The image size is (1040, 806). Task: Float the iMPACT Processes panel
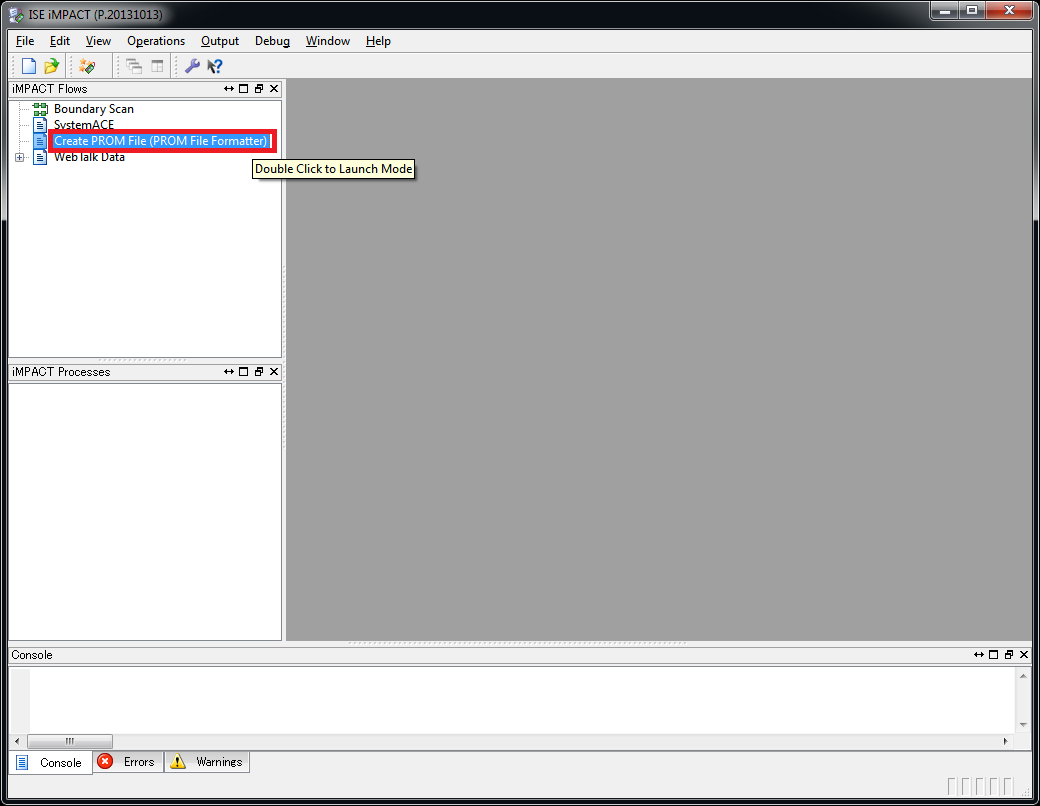click(259, 371)
